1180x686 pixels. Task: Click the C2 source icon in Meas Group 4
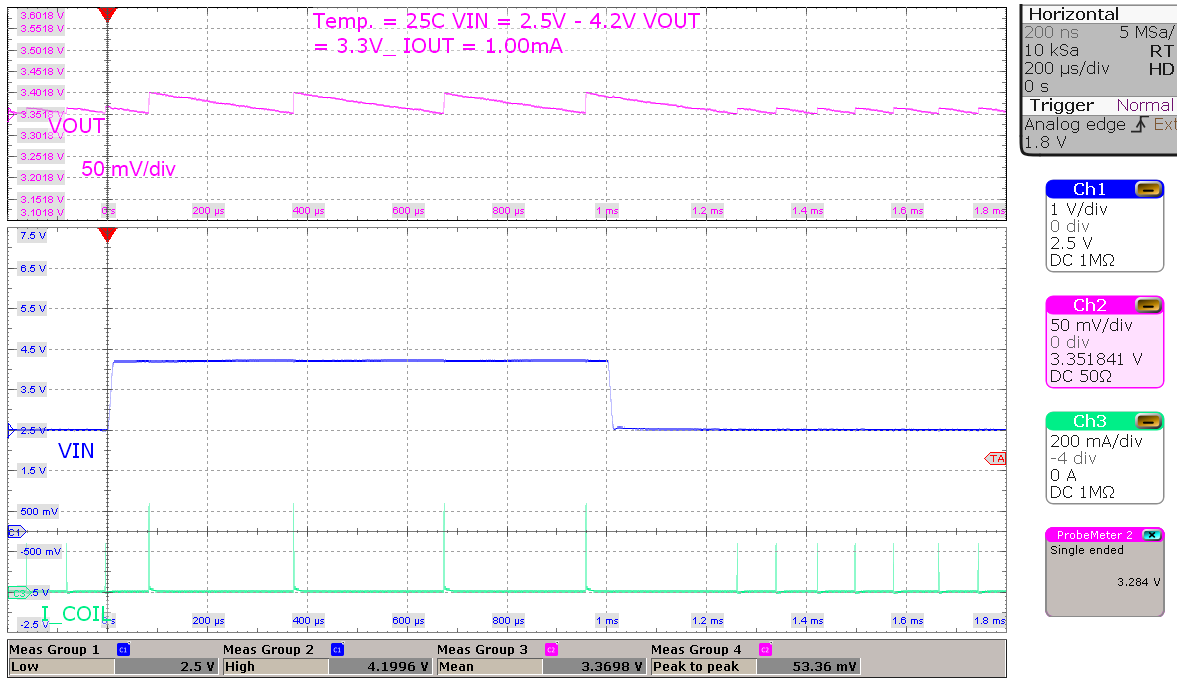coord(765,649)
